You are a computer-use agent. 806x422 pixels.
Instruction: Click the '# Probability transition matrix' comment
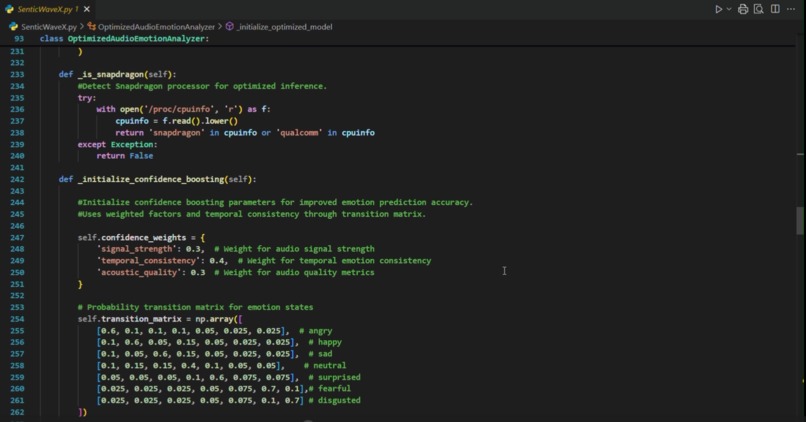click(195, 307)
